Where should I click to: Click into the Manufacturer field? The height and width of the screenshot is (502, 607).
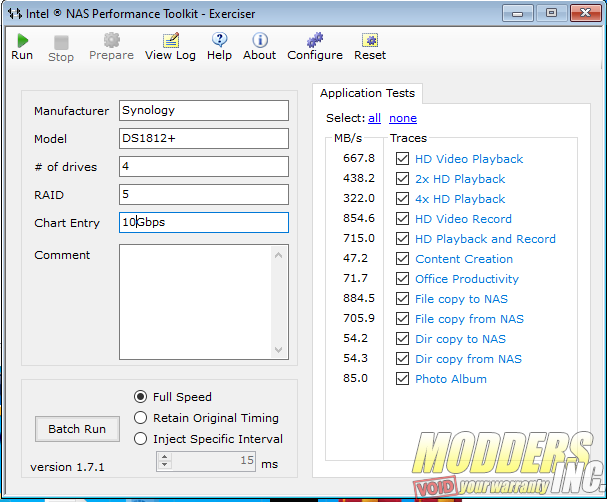(x=204, y=111)
